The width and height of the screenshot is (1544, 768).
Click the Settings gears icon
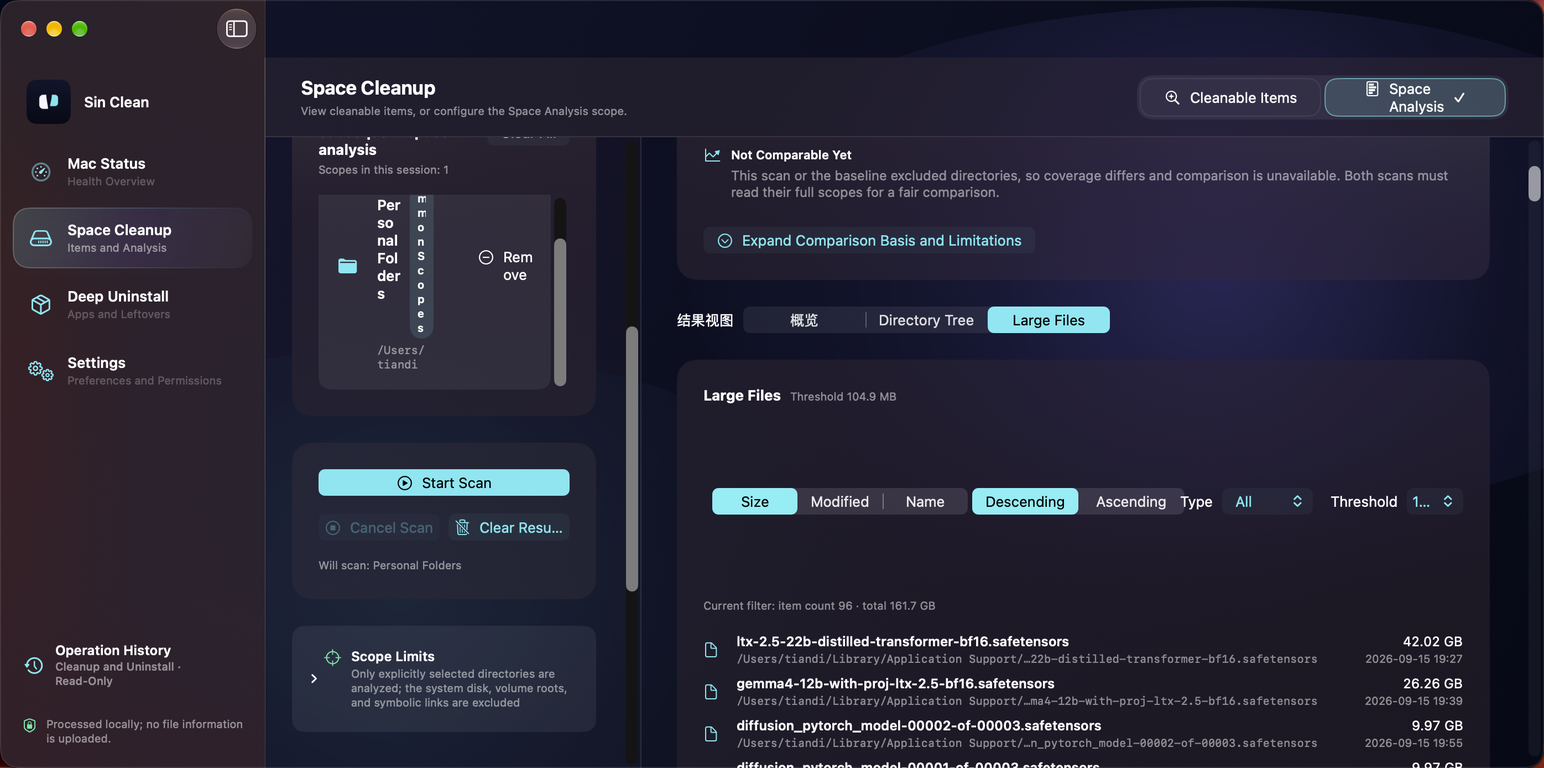click(x=41, y=371)
